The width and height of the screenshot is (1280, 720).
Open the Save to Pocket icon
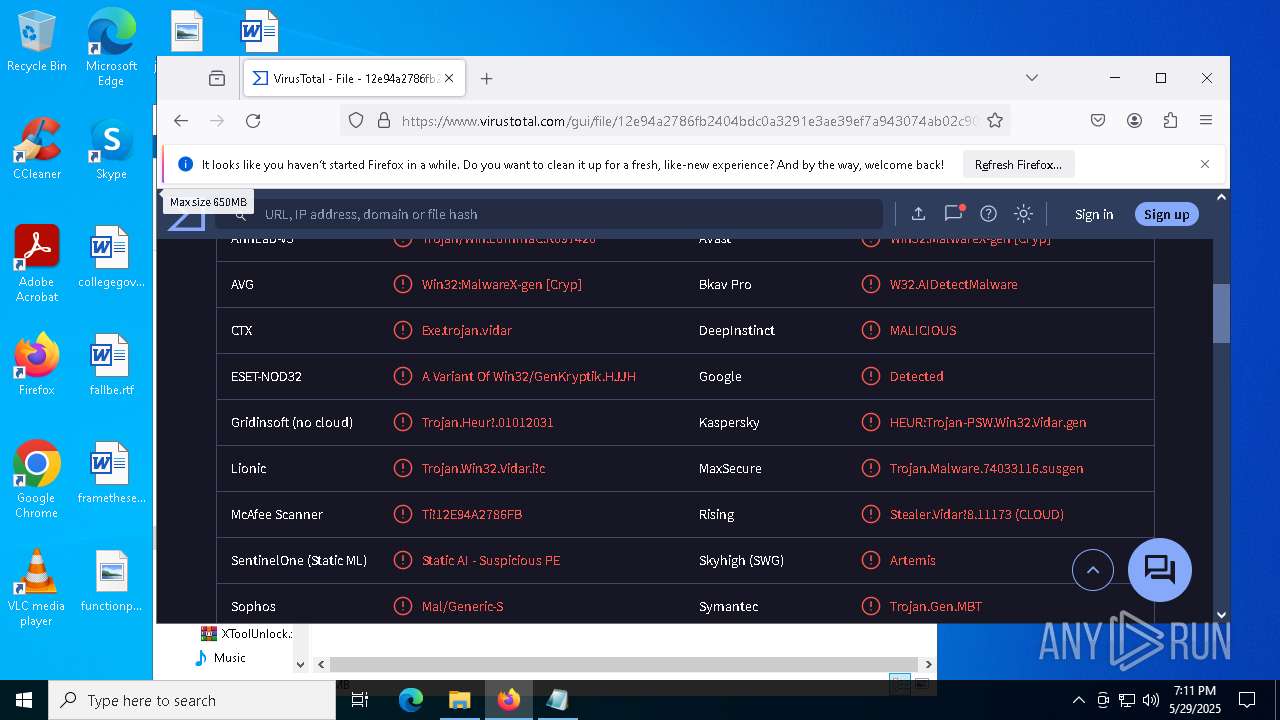pos(1098,120)
